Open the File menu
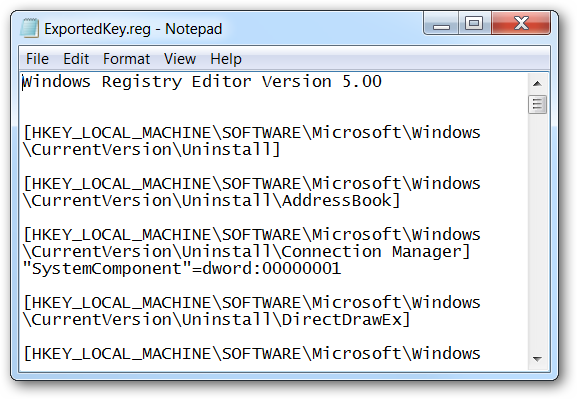 [37, 59]
